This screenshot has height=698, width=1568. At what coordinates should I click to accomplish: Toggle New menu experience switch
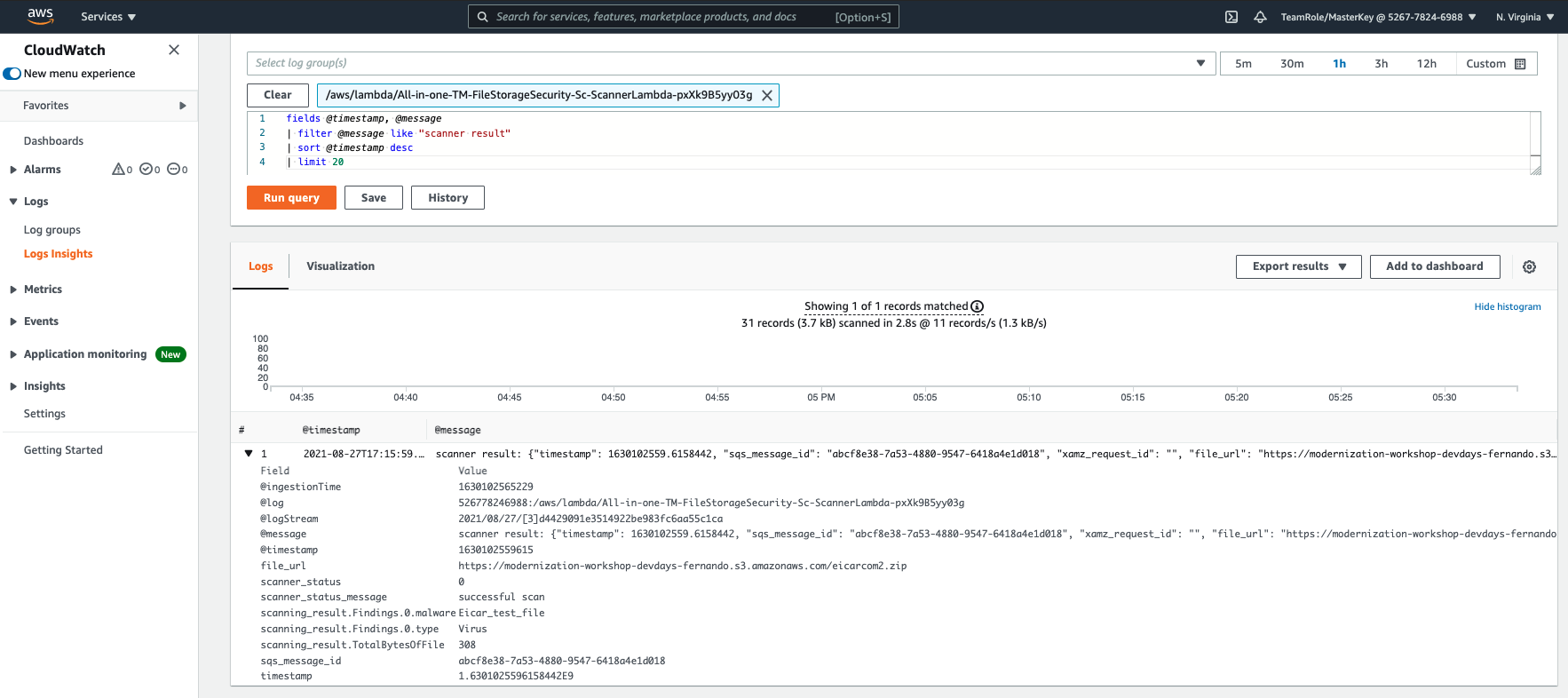[12, 74]
